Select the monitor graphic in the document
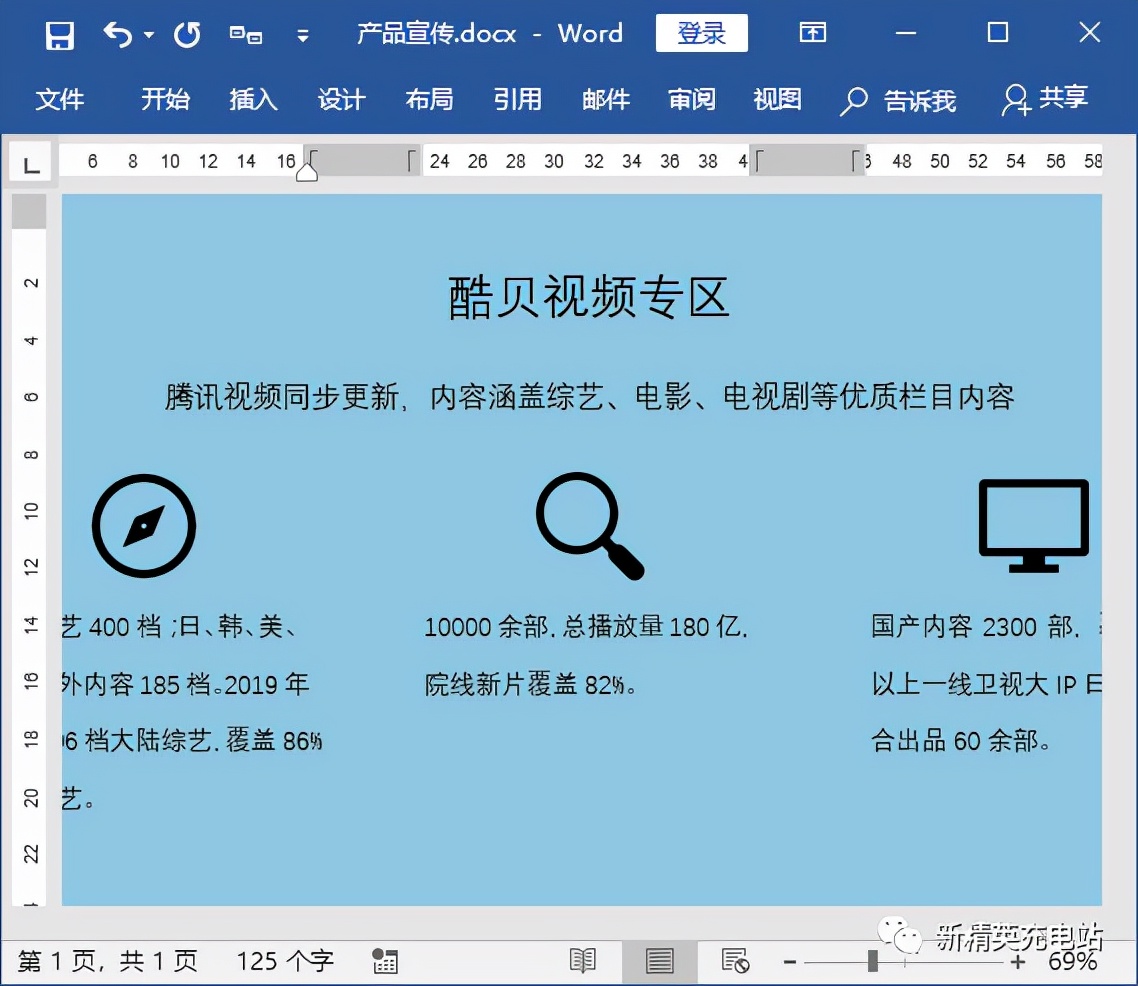Image resolution: width=1138 pixels, height=986 pixels. (x=1033, y=520)
